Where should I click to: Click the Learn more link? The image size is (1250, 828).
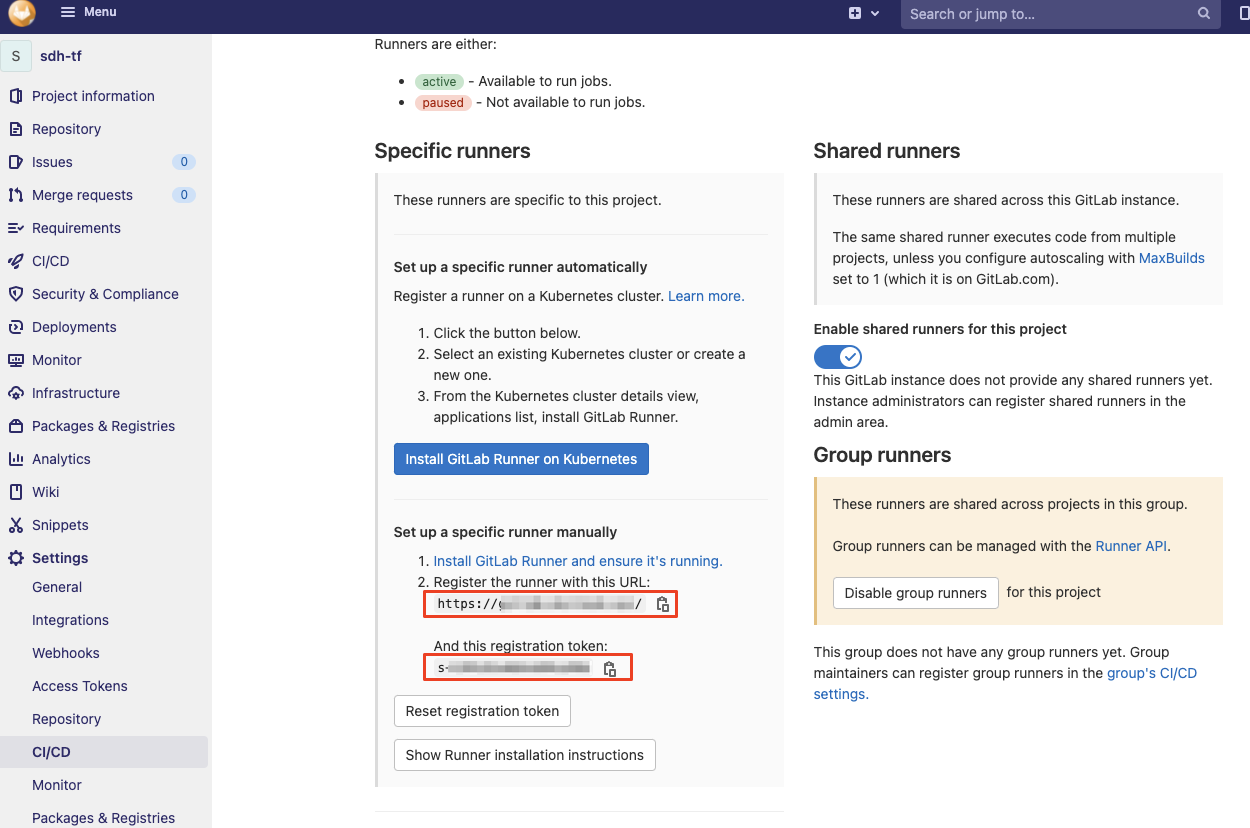click(706, 296)
